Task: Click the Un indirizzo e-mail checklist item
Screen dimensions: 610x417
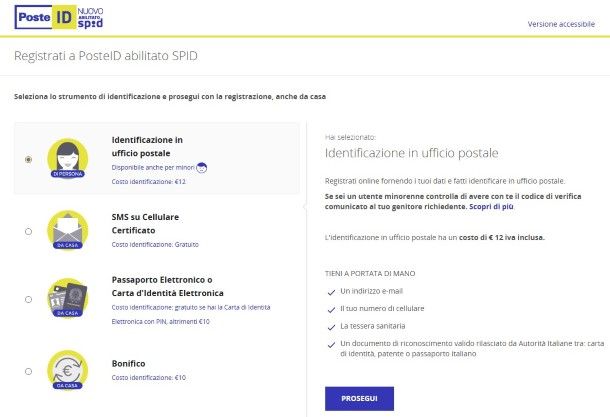Action: coord(372,291)
